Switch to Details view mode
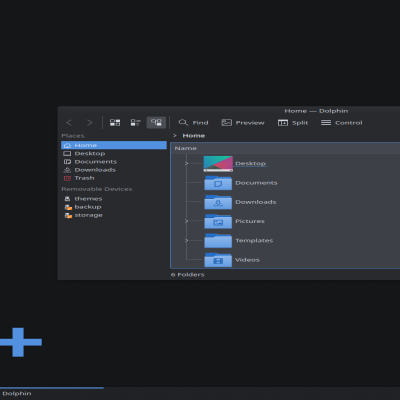Screen dimensions: 400x400 click(x=156, y=123)
